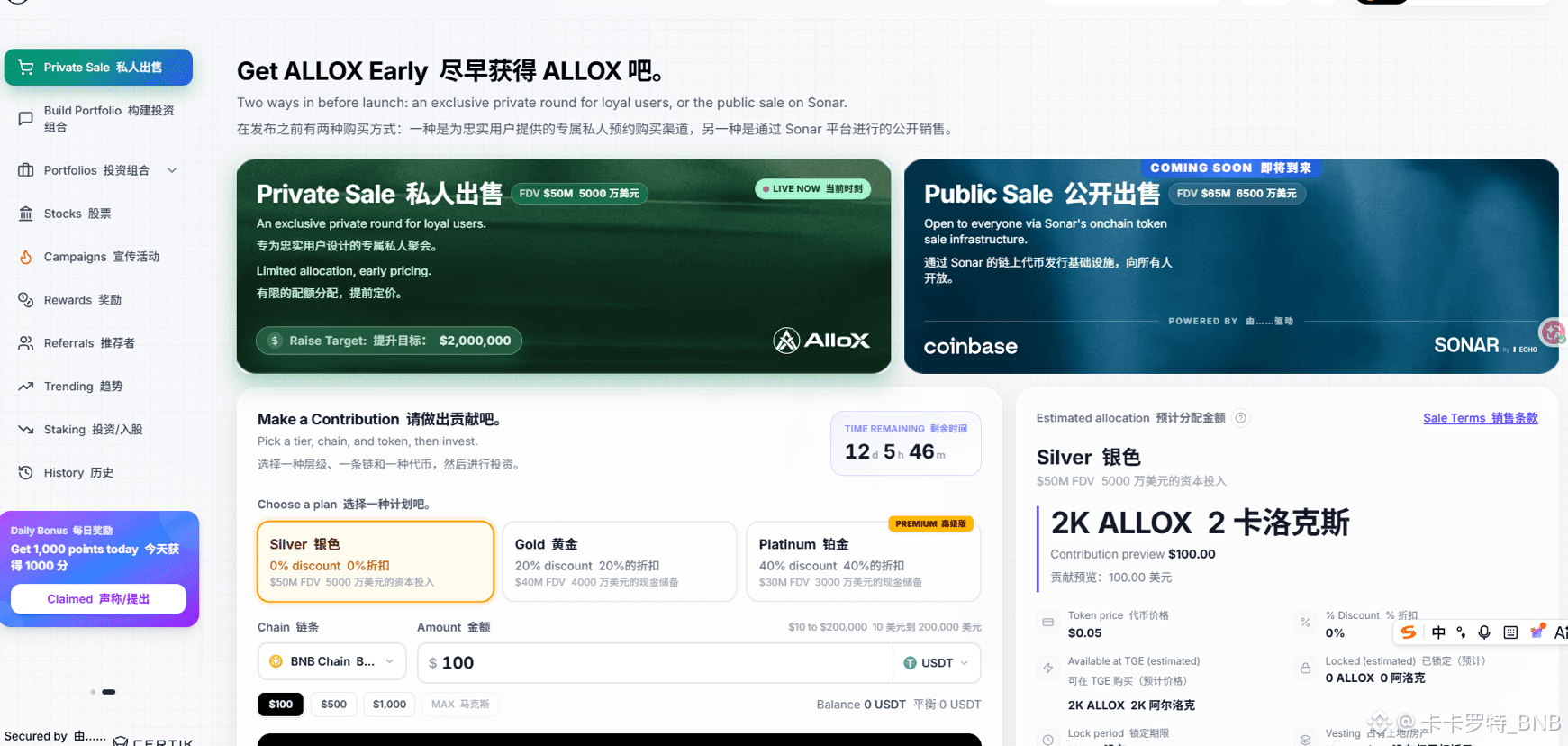Select the Silver plan card
The image size is (1568, 746).
point(376,561)
